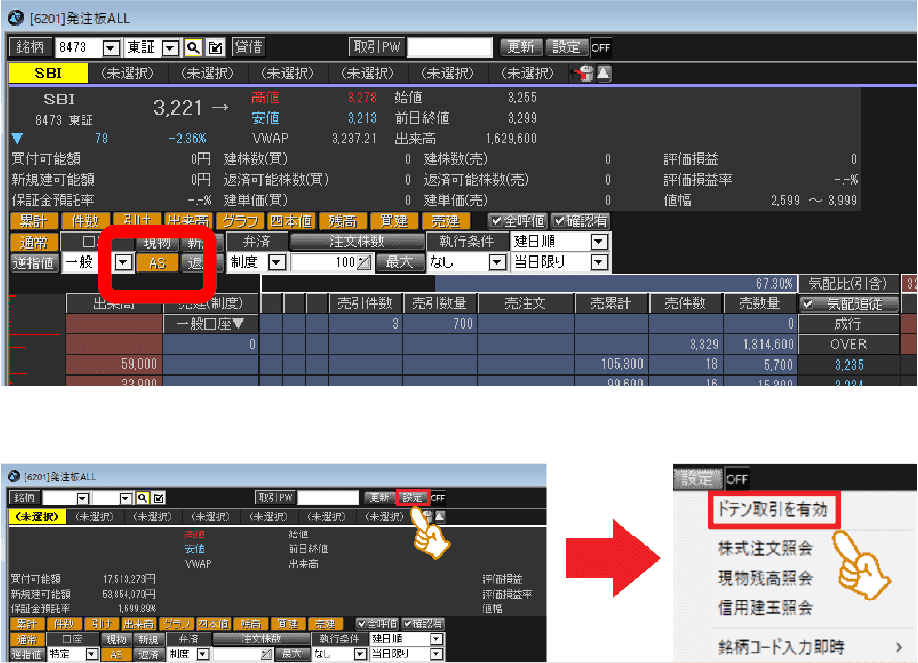This screenshot has width=918, height=663.
Task: Click the up-triangle icon right of trash in top window
Action: 604,74
